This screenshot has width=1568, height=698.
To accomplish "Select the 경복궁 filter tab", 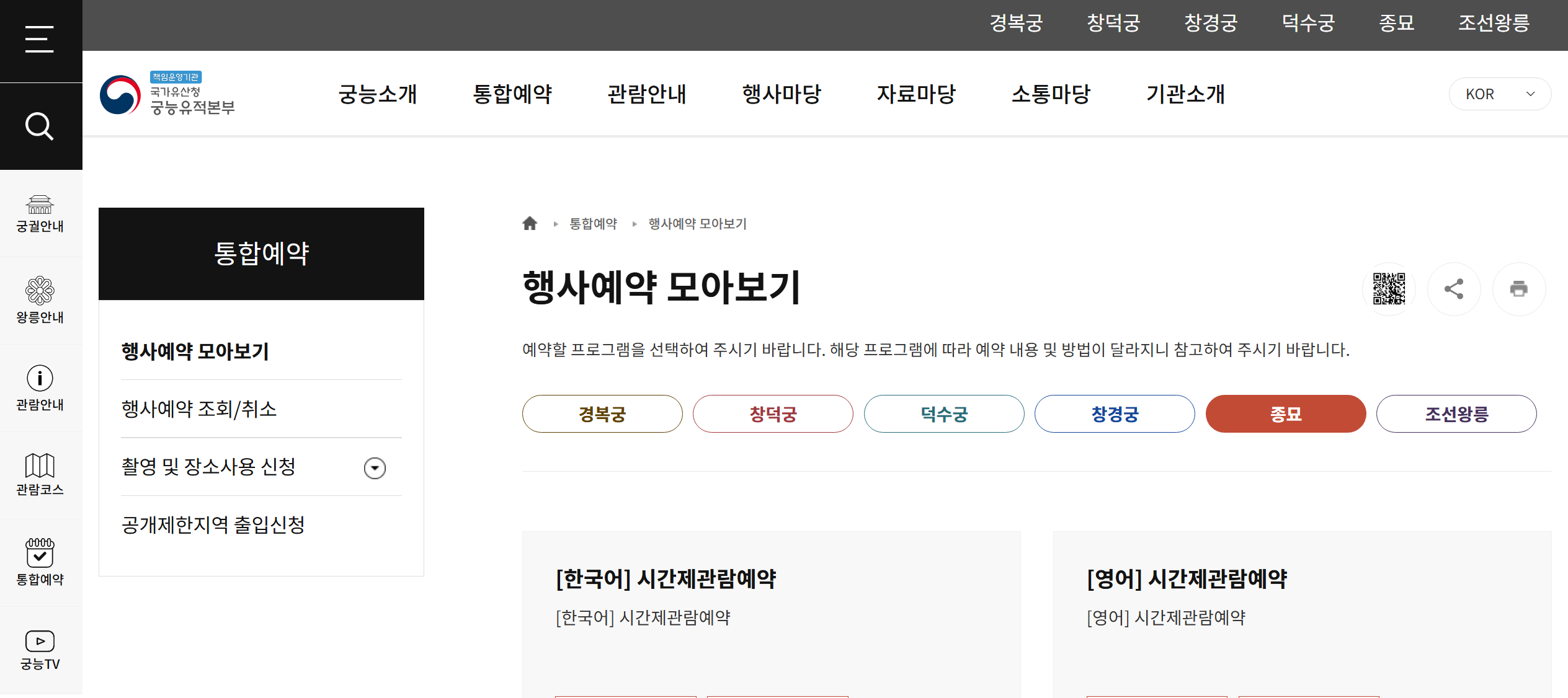I will click(x=602, y=414).
